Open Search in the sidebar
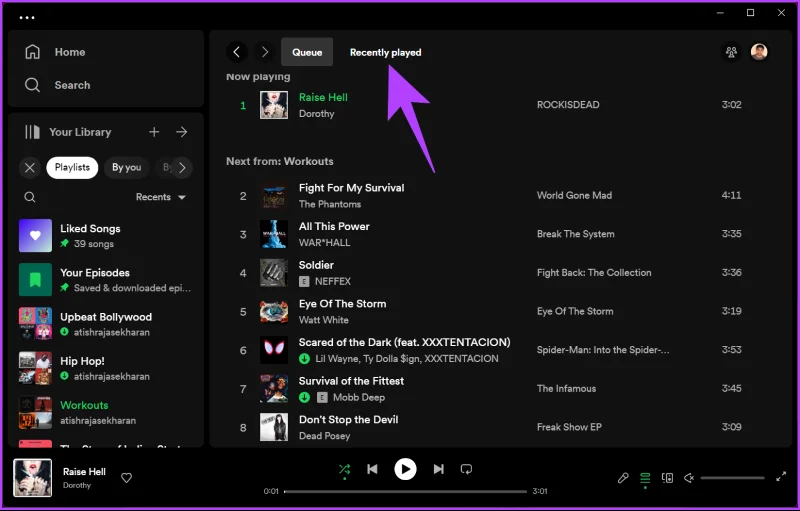 (x=58, y=85)
